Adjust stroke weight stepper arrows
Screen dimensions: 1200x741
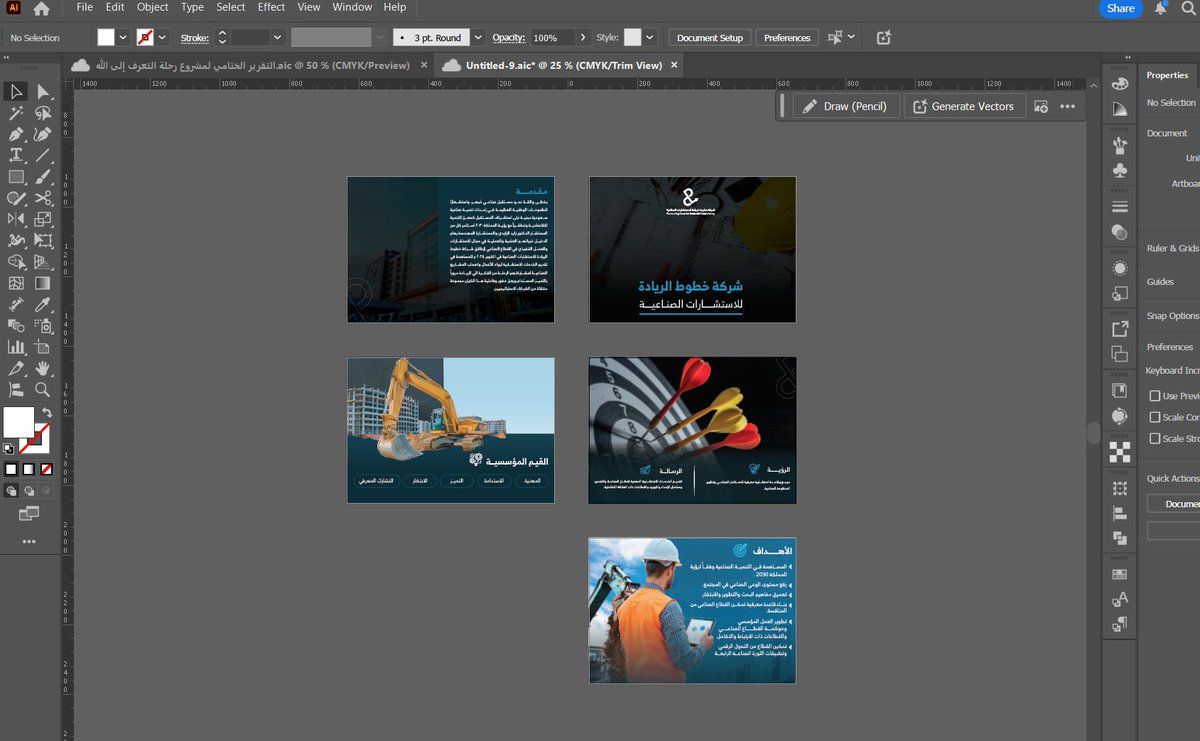click(x=222, y=37)
